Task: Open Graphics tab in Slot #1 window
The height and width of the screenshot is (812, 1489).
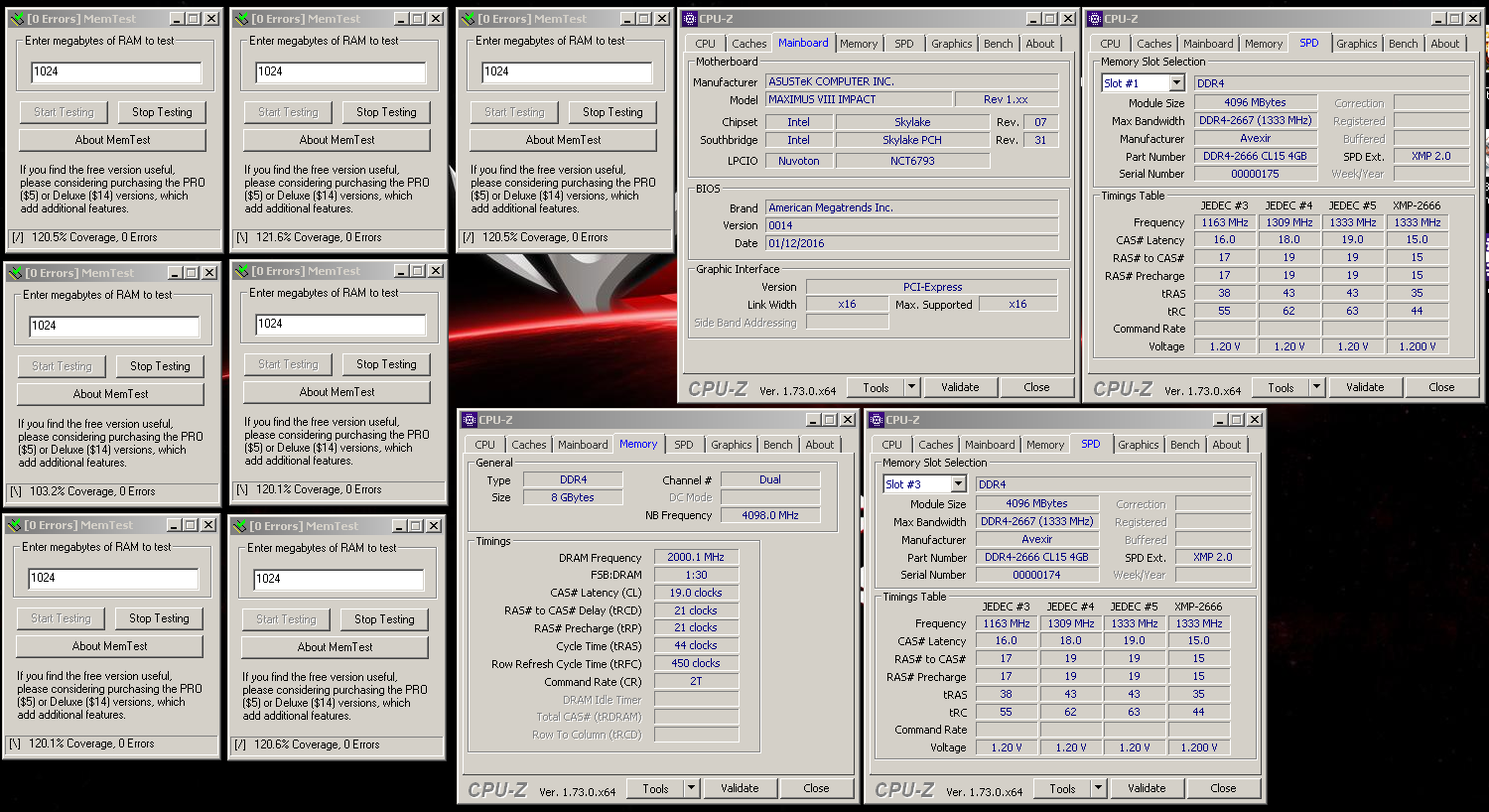Action: (1357, 44)
